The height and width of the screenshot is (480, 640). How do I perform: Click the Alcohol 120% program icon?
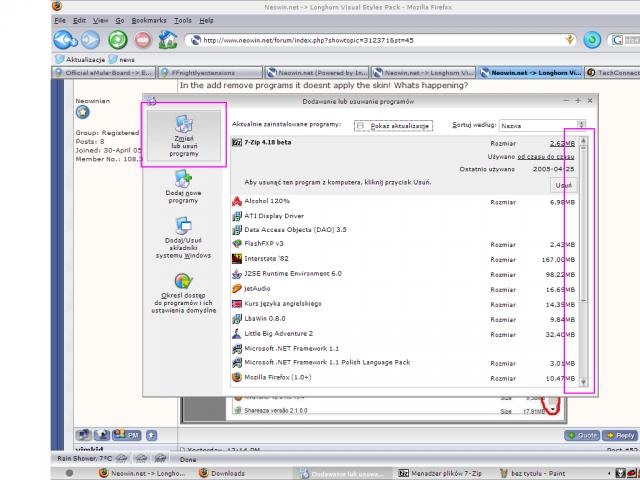pos(237,201)
